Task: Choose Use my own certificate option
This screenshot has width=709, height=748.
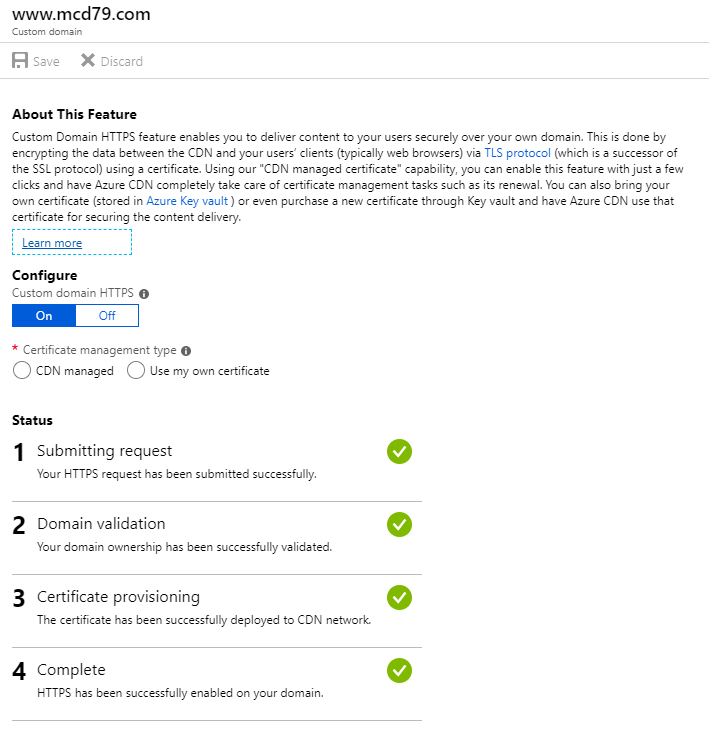Action: (x=136, y=371)
